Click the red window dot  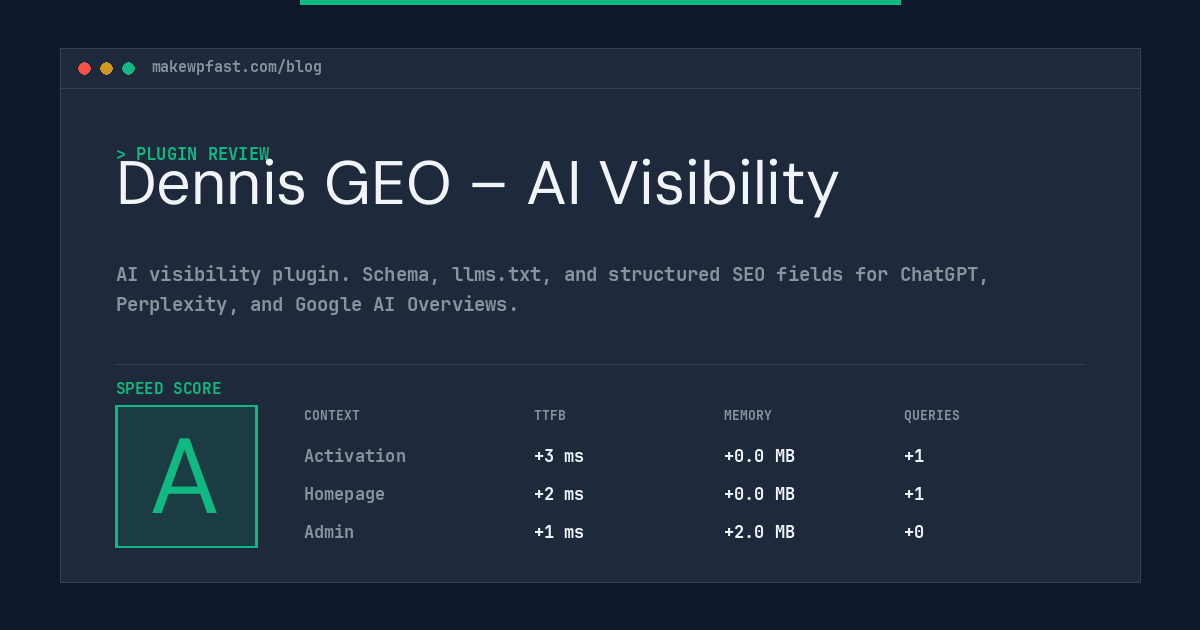(x=84, y=68)
